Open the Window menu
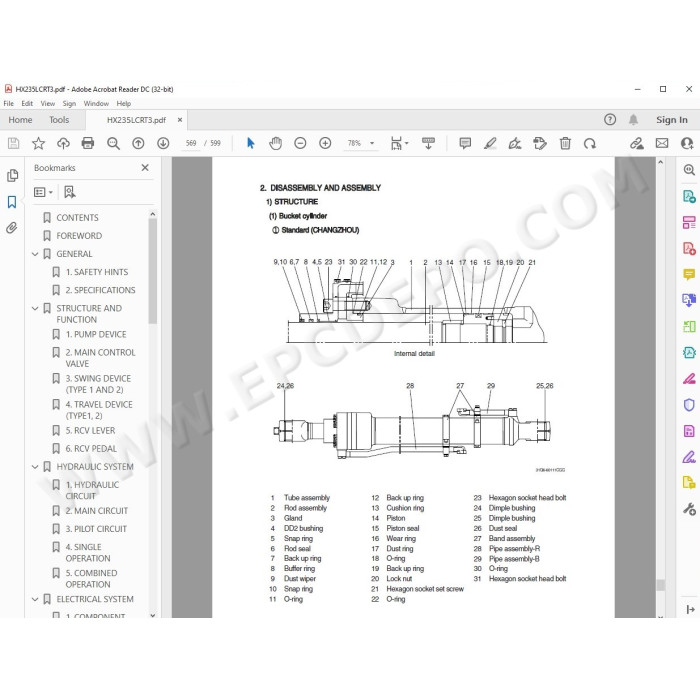 click(x=96, y=104)
